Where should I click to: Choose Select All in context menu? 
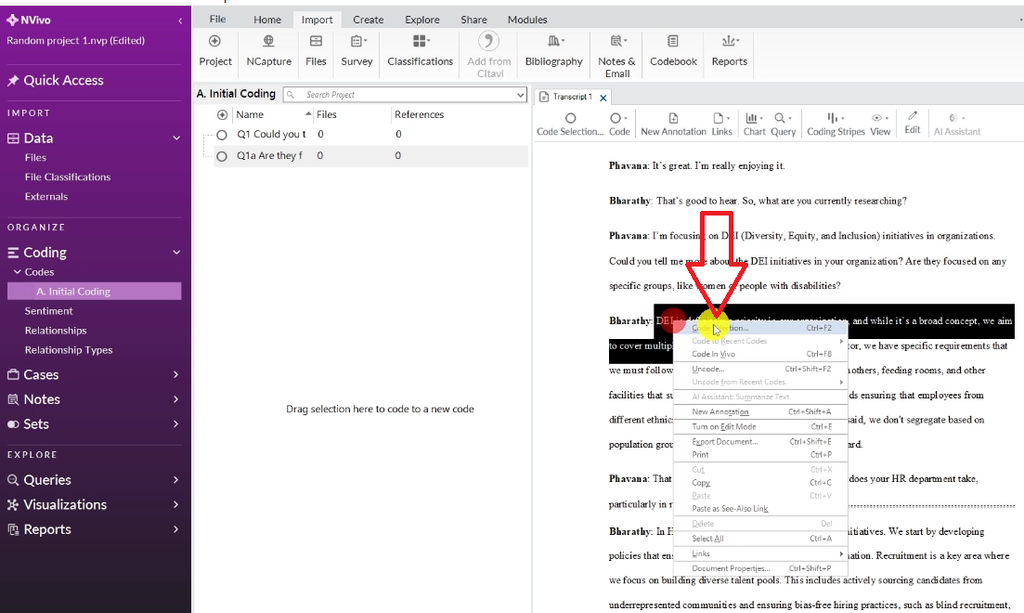point(760,539)
